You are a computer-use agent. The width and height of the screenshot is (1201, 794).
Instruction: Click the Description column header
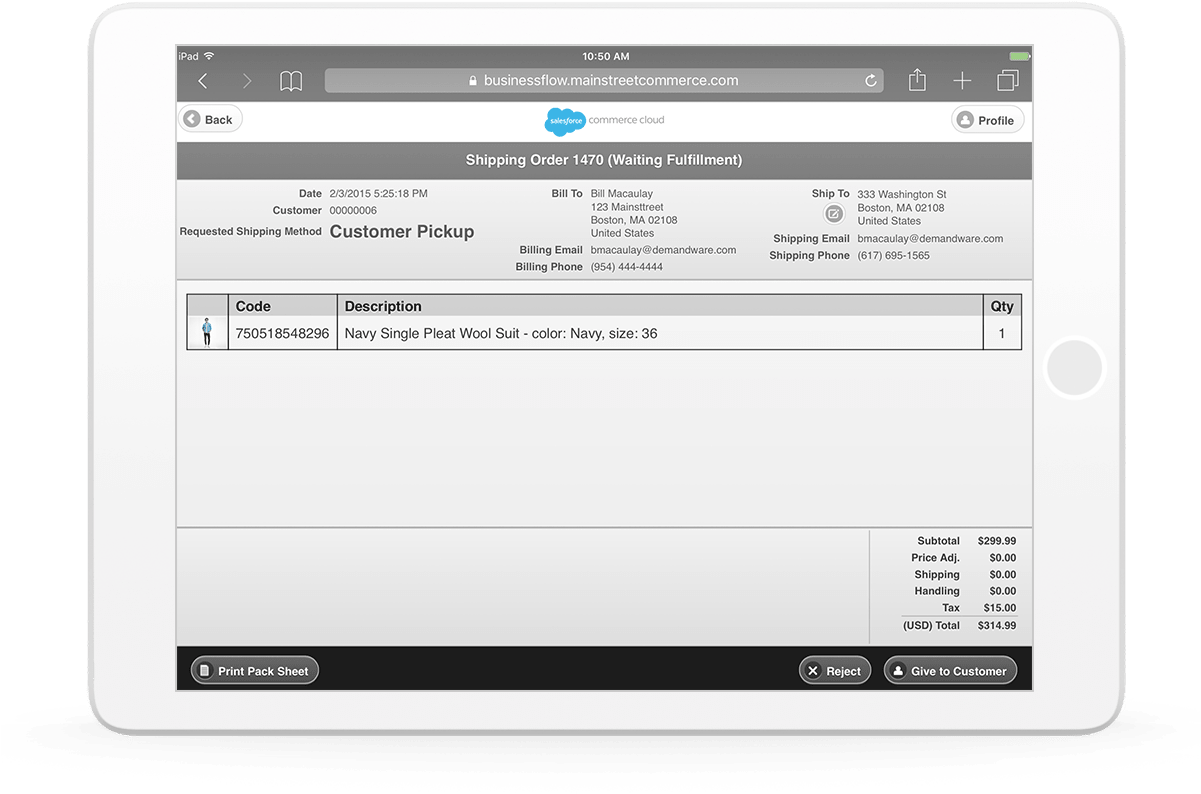(383, 307)
